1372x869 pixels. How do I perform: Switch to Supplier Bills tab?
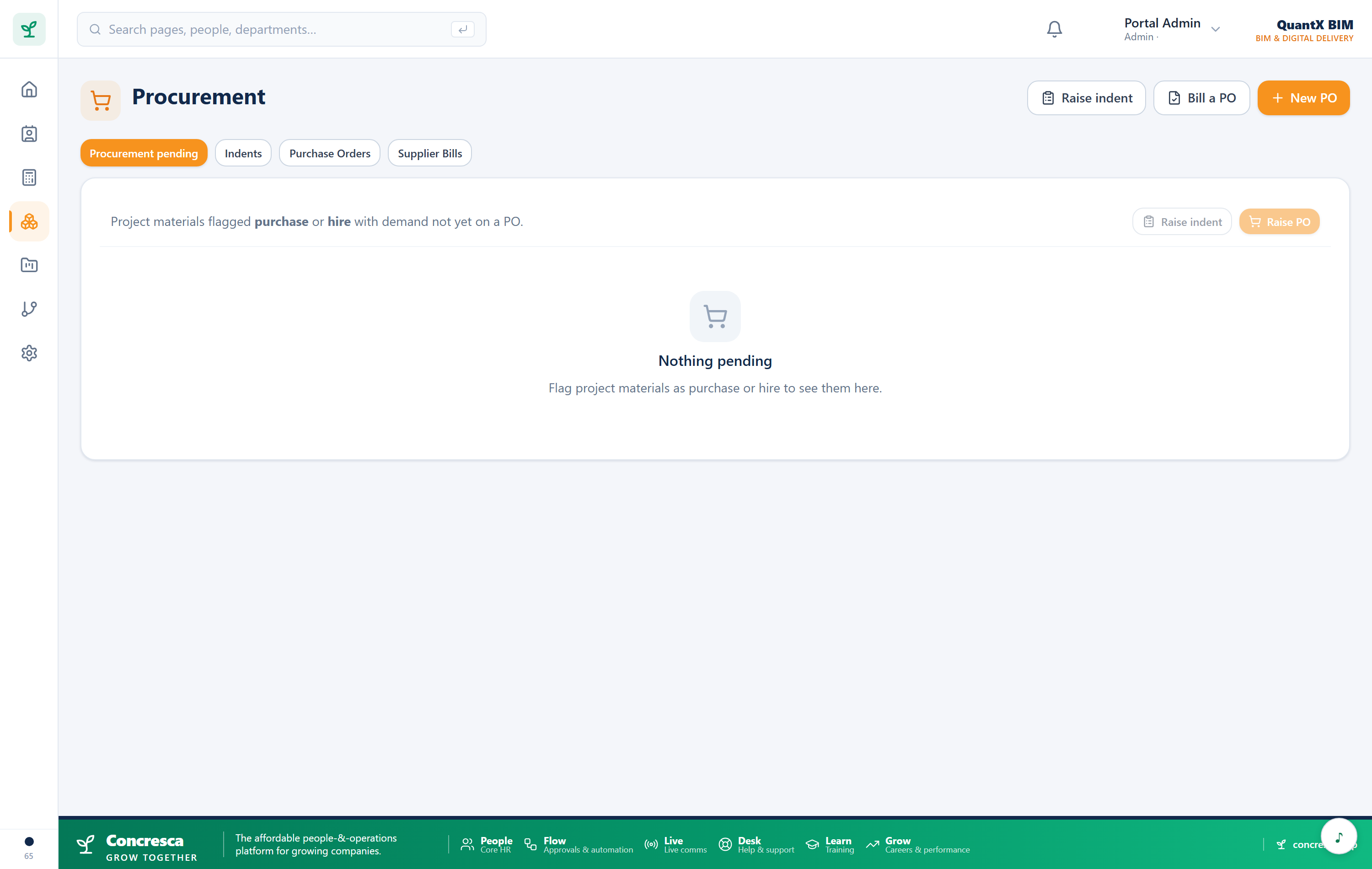[429, 153]
